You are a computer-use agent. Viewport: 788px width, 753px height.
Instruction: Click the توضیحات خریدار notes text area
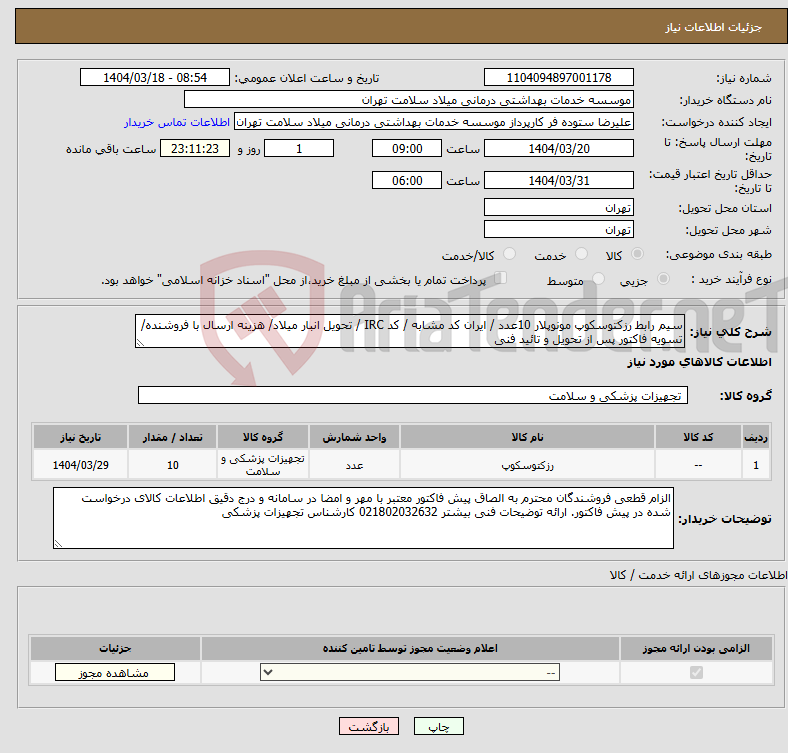(364, 518)
